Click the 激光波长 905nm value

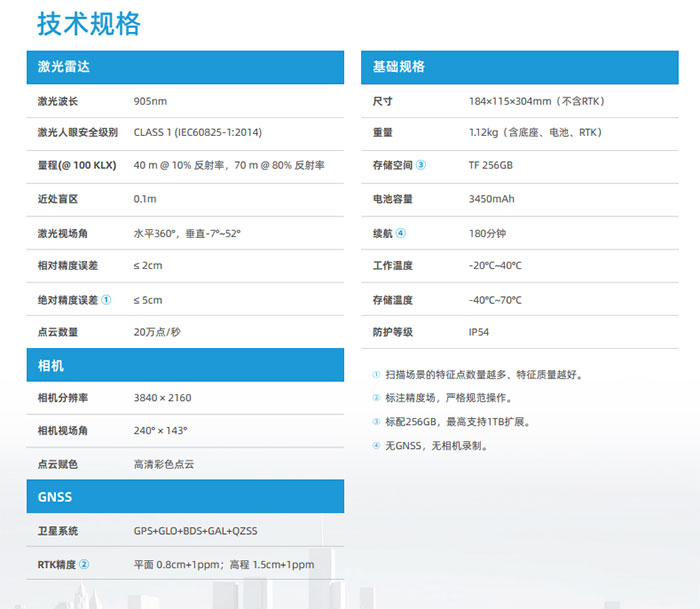pos(150,101)
